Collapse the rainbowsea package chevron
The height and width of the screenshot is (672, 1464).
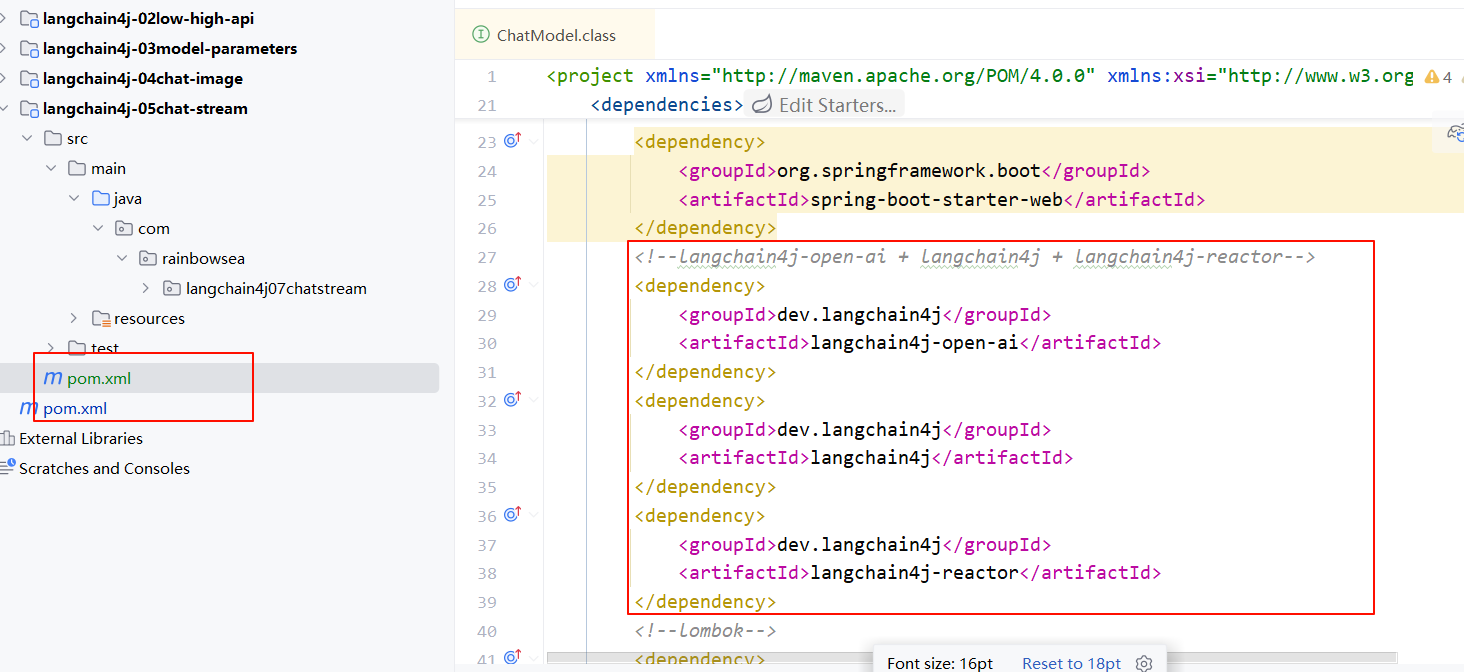point(123,259)
